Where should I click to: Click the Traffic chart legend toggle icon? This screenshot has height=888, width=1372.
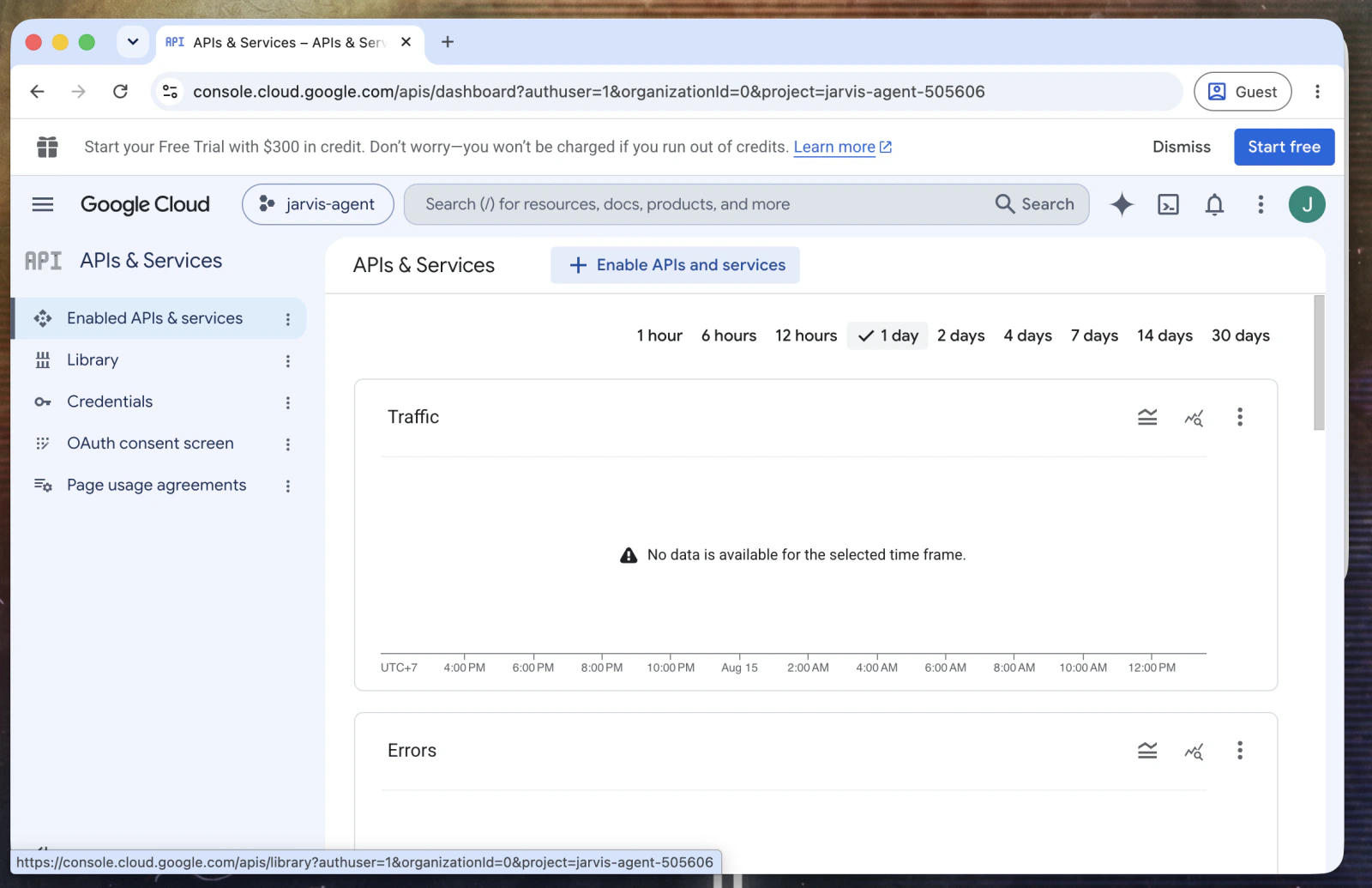[x=1147, y=417]
